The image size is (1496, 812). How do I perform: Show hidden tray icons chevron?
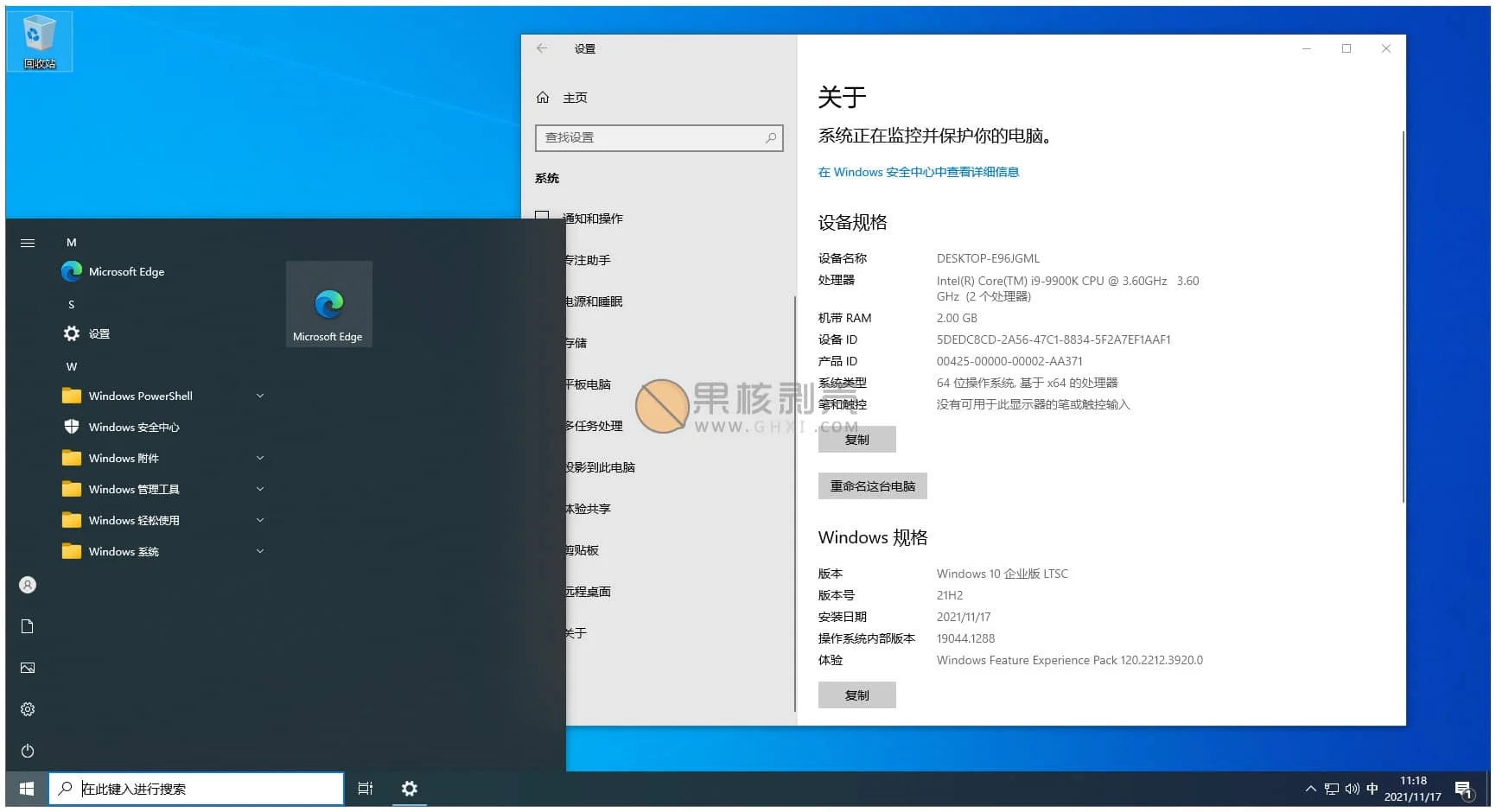click(1310, 789)
